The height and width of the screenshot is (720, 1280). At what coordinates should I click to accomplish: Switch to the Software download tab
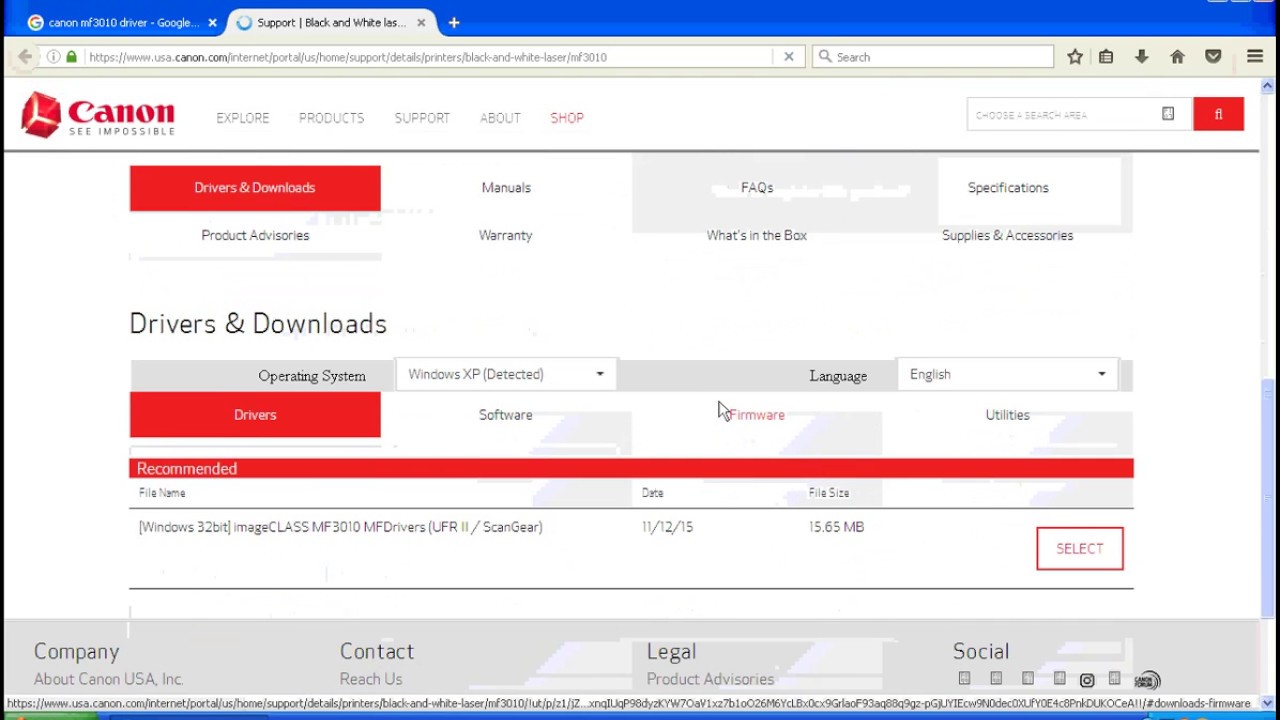click(506, 415)
